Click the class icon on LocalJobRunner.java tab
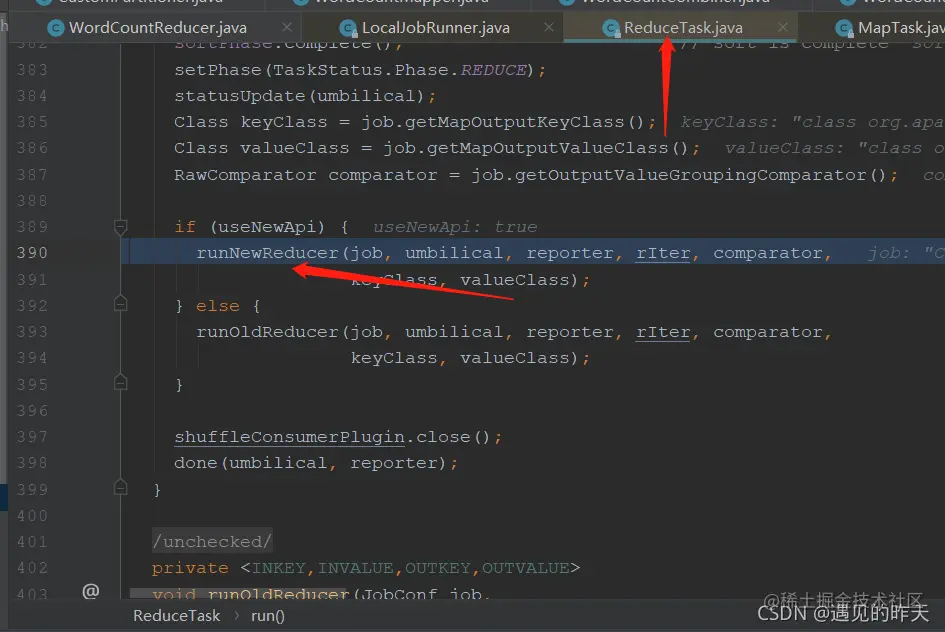 click(x=348, y=28)
